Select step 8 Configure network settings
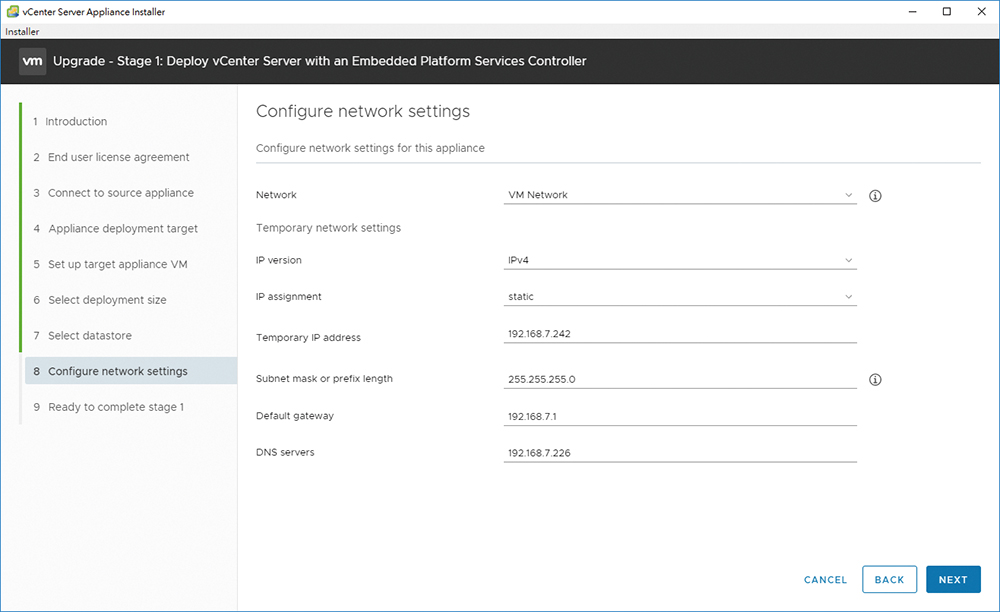This screenshot has width=1000, height=612. coord(131,371)
